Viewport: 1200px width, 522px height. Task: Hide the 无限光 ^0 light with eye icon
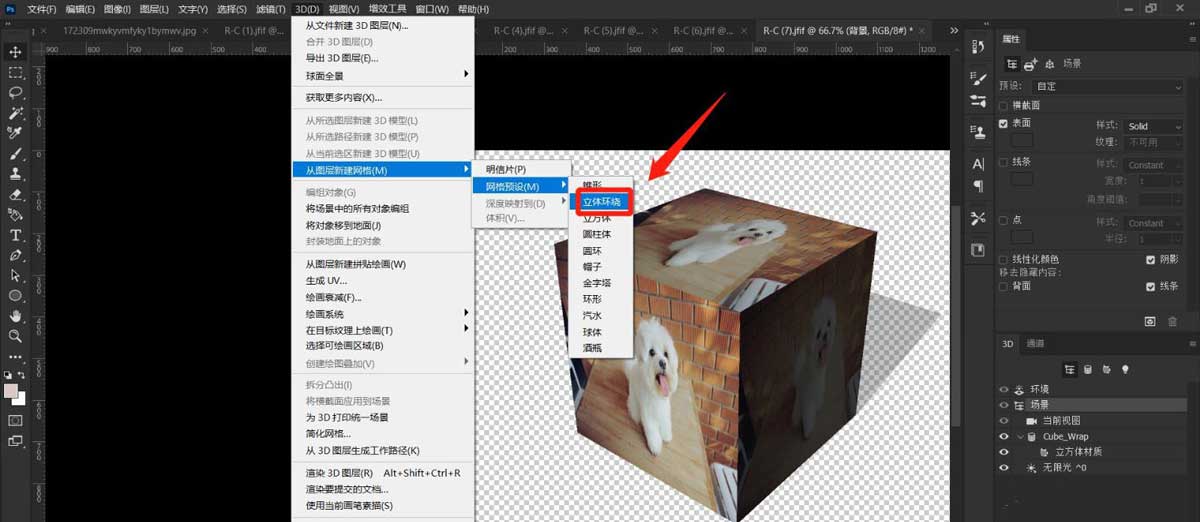1004,468
